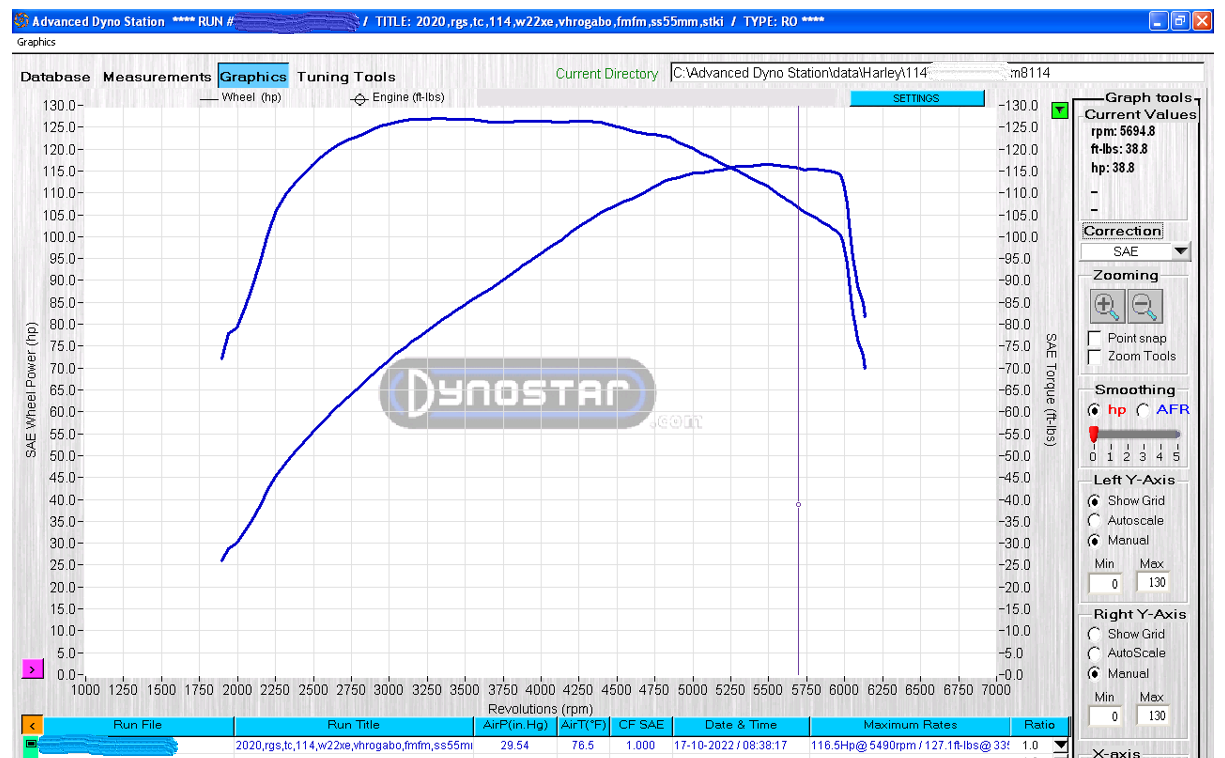The image size is (1225, 758).
Task: Open the SAE correction dropdown
Action: point(1181,252)
